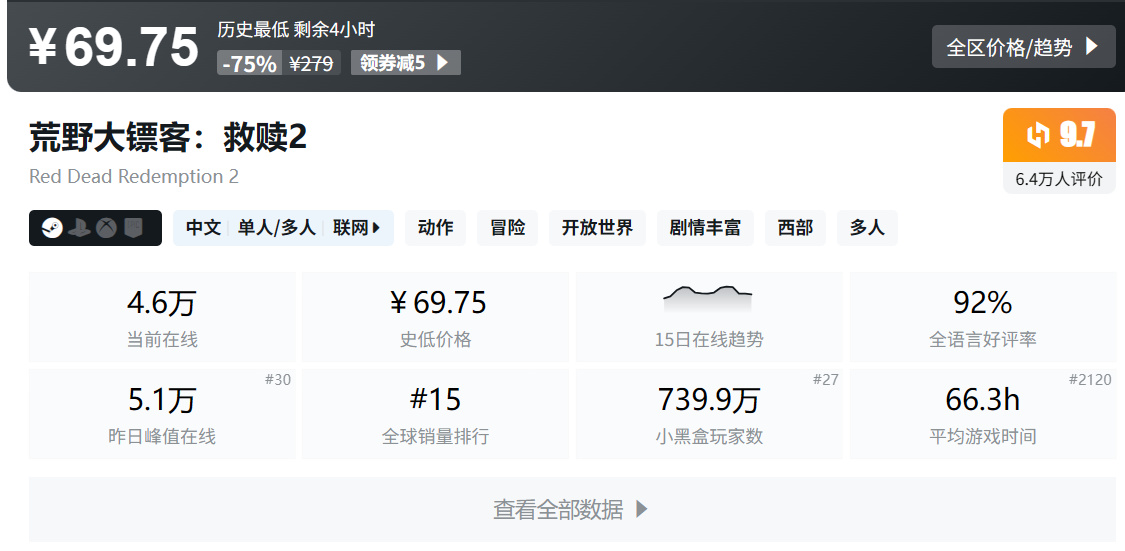Open the 剧情丰富 tag
Viewport: 1125px width, 551px height.
705,228
